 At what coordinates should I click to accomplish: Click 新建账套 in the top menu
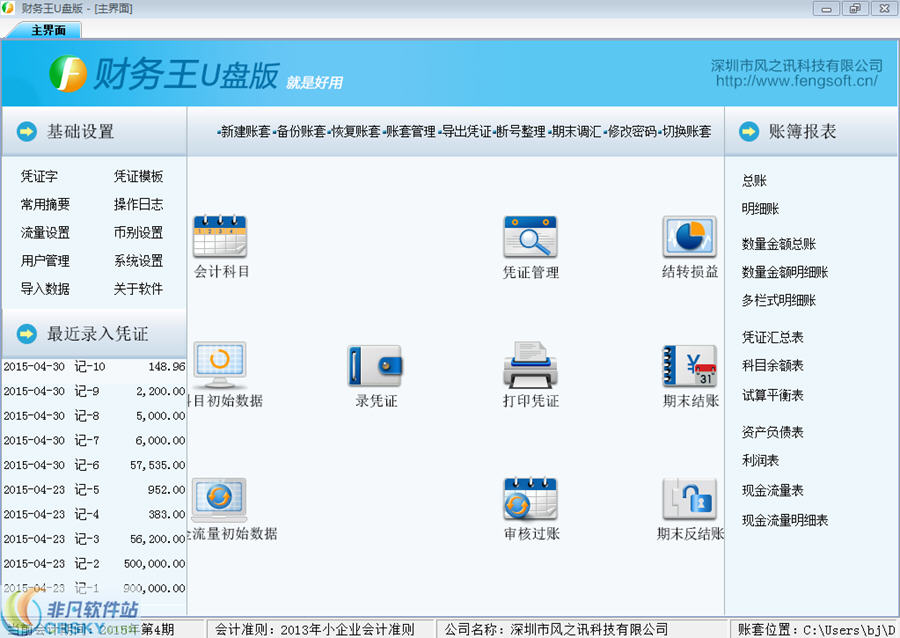[x=246, y=131]
